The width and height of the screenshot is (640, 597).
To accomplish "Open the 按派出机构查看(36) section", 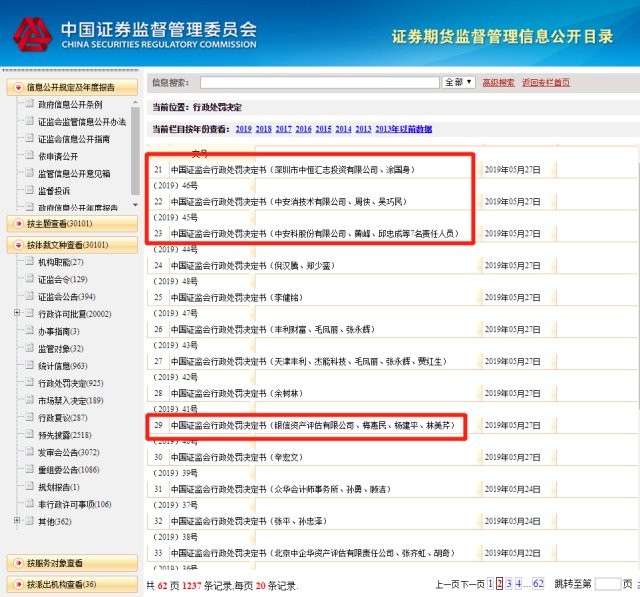I will coord(17,584).
